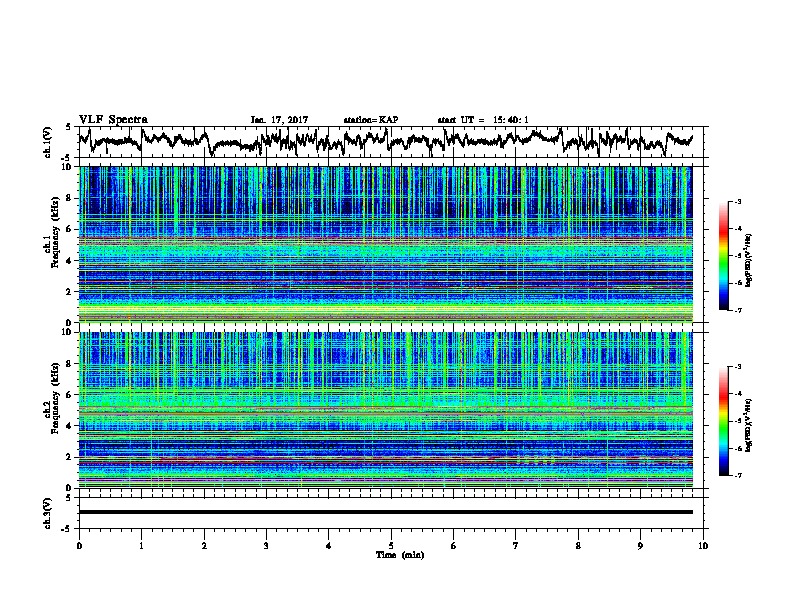Click the ch.1 voltage waveform trace

[x=385, y=141]
